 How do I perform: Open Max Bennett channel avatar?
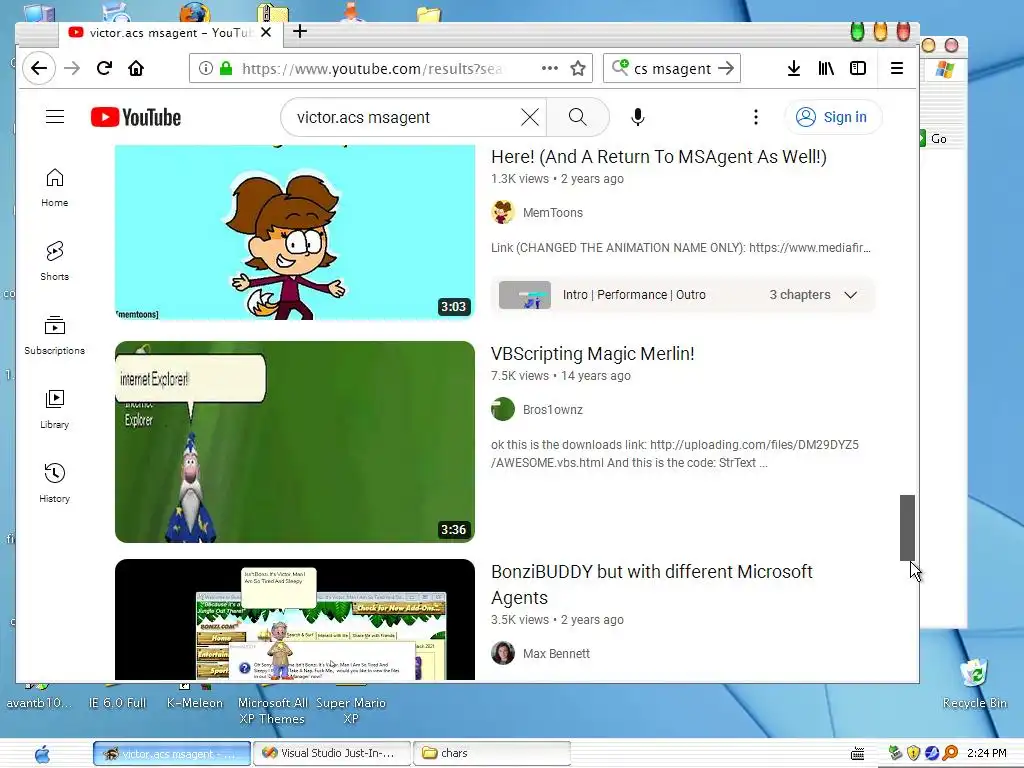click(503, 653)
